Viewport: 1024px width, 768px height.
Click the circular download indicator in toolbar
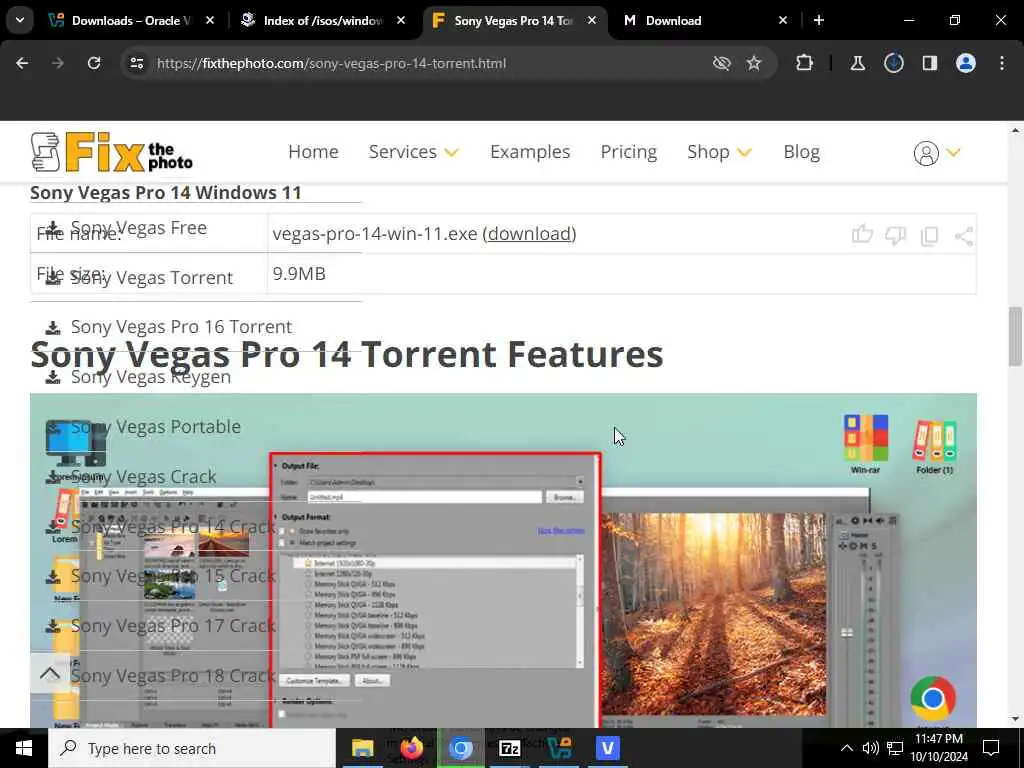[x=893, y=63]
